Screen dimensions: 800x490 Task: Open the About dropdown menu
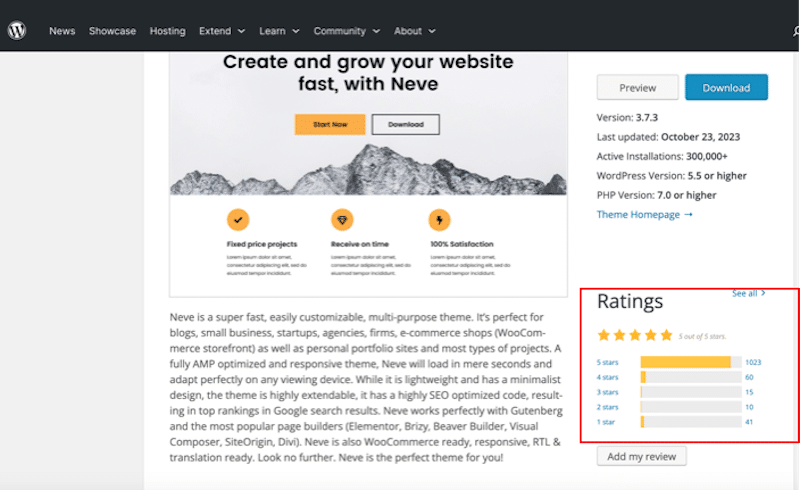pos(414,31)
